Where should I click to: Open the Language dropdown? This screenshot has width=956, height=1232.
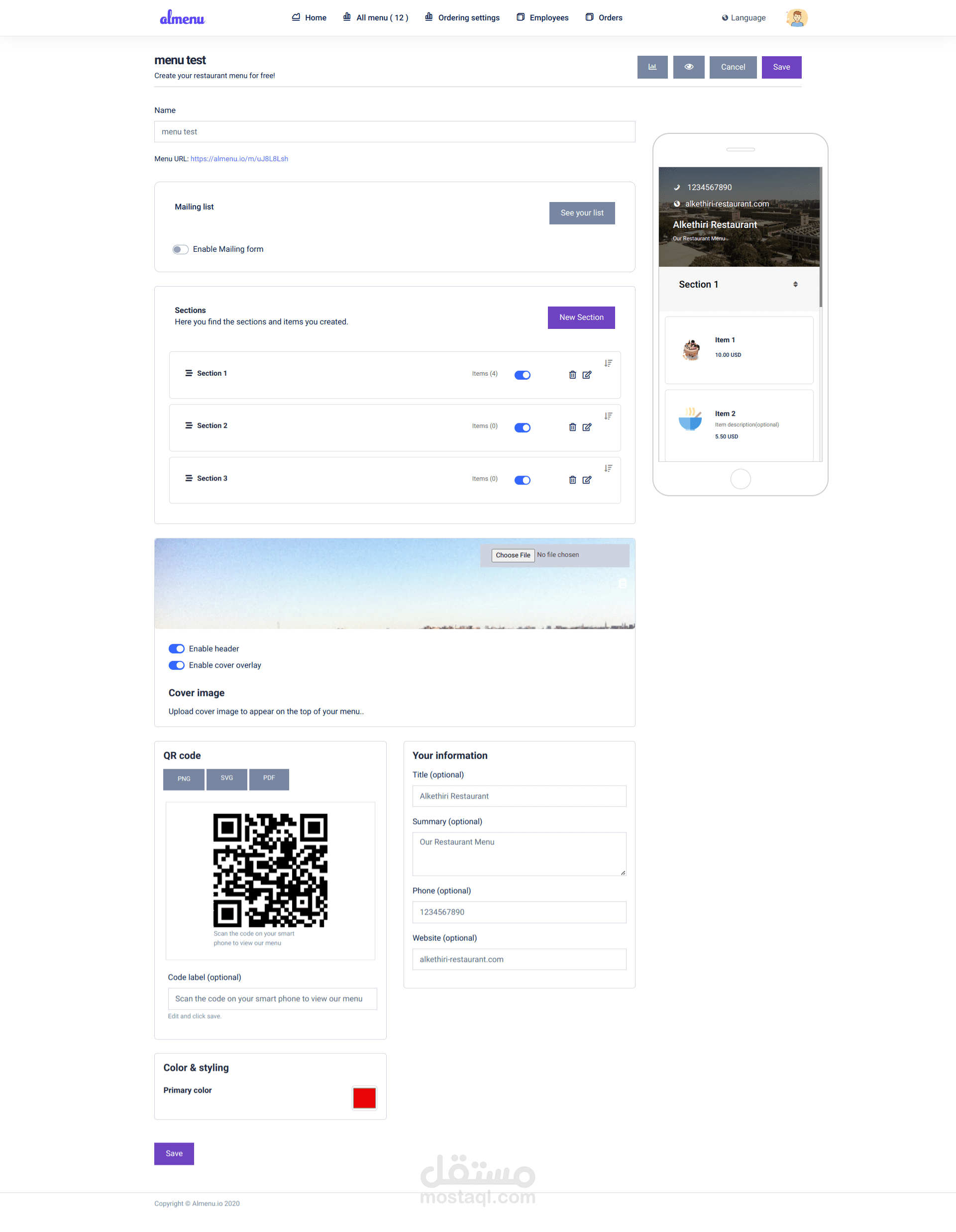click(744, 18)
